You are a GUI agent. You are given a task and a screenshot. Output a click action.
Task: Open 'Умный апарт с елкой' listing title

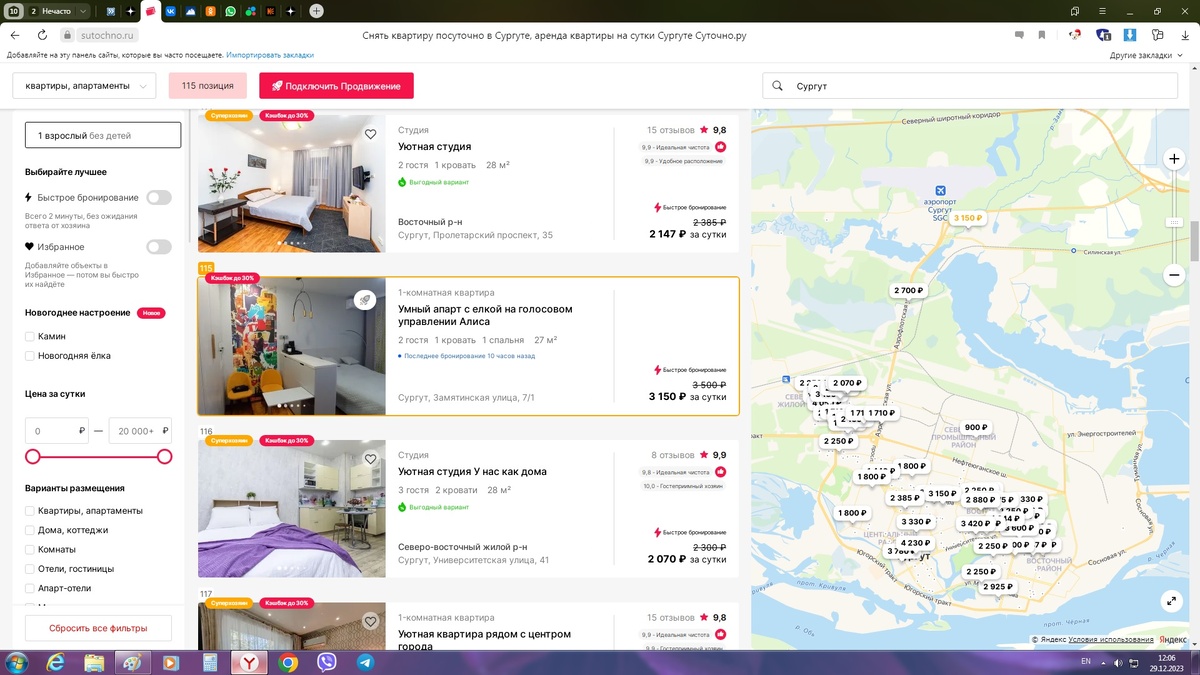click(x=485, y=315)
